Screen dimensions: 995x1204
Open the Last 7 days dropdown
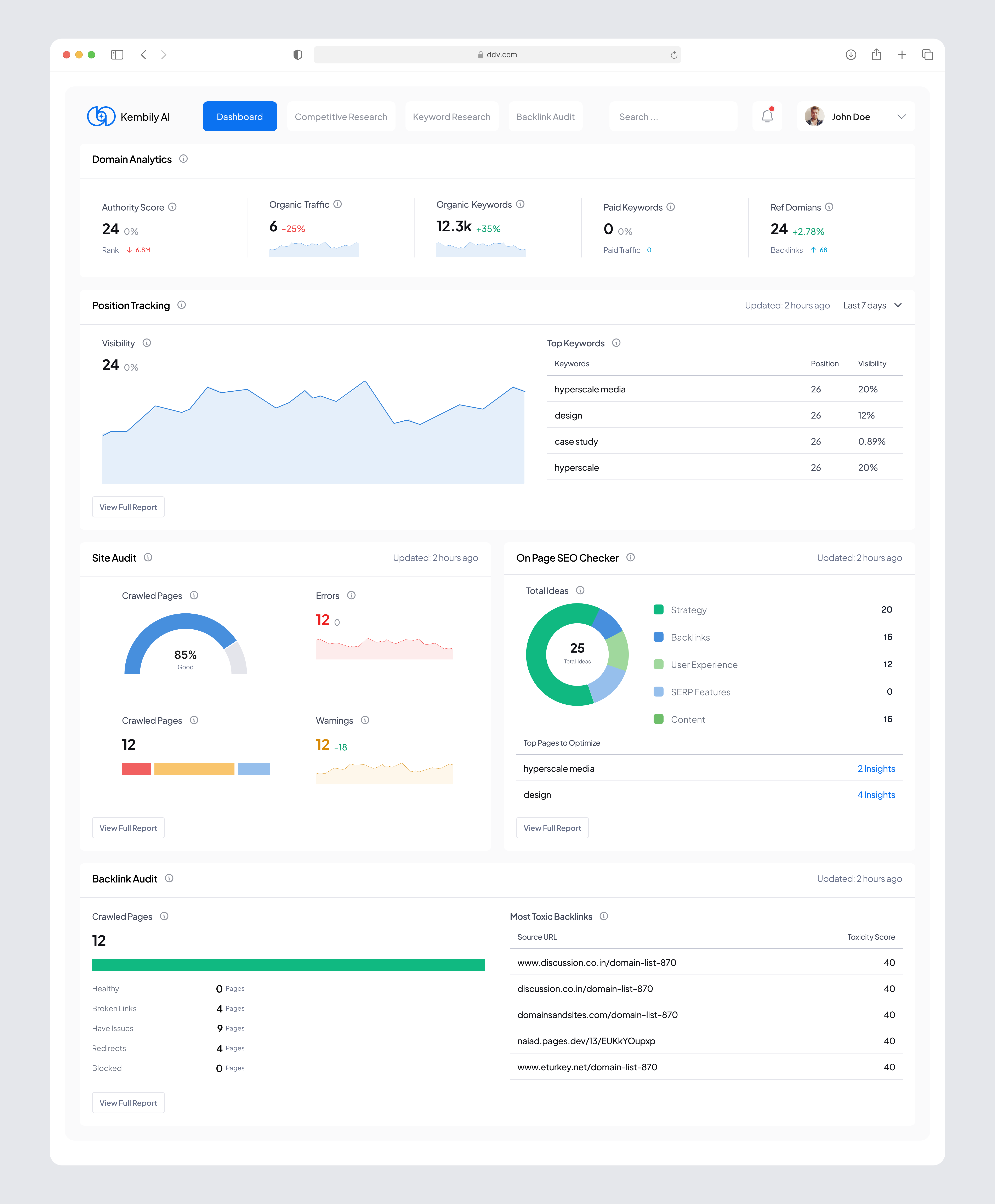click(872, 305)
